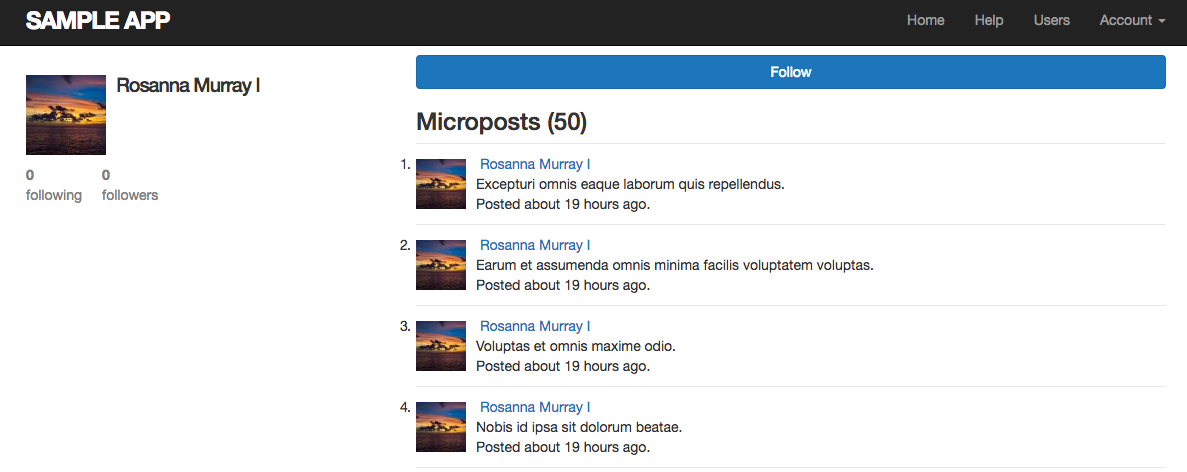The image size is (1187, 472).
Task: Open author link on third micropost
Action: coord(535,326)
